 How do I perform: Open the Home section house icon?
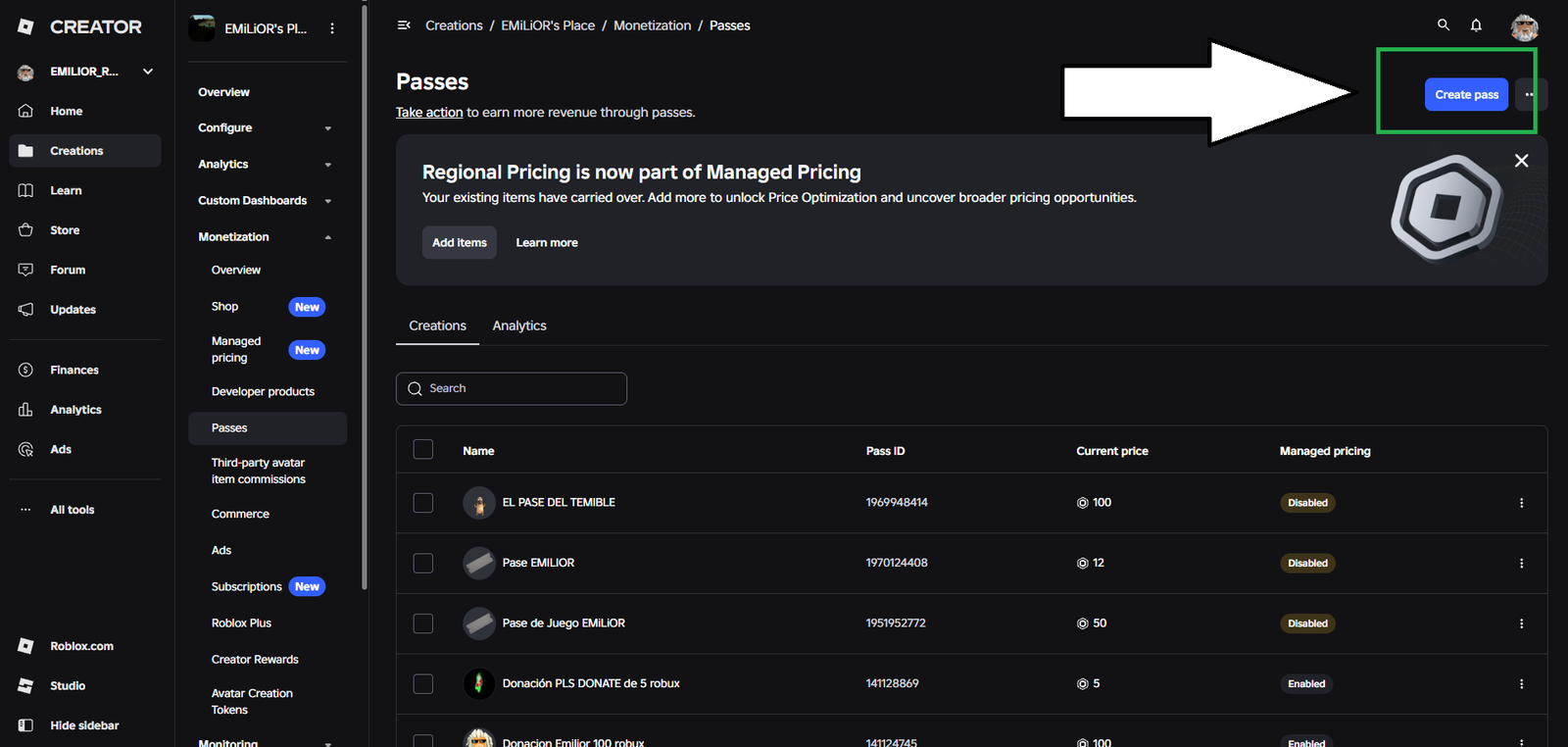pyautogui.click(x=26, y=111)
